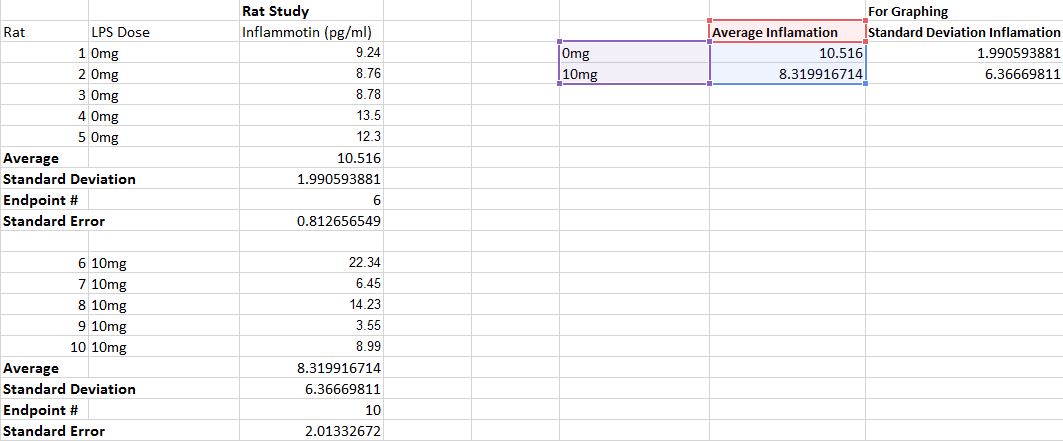
Task: Select the Standard Error value 0.812656549
Action: (310, 221)
